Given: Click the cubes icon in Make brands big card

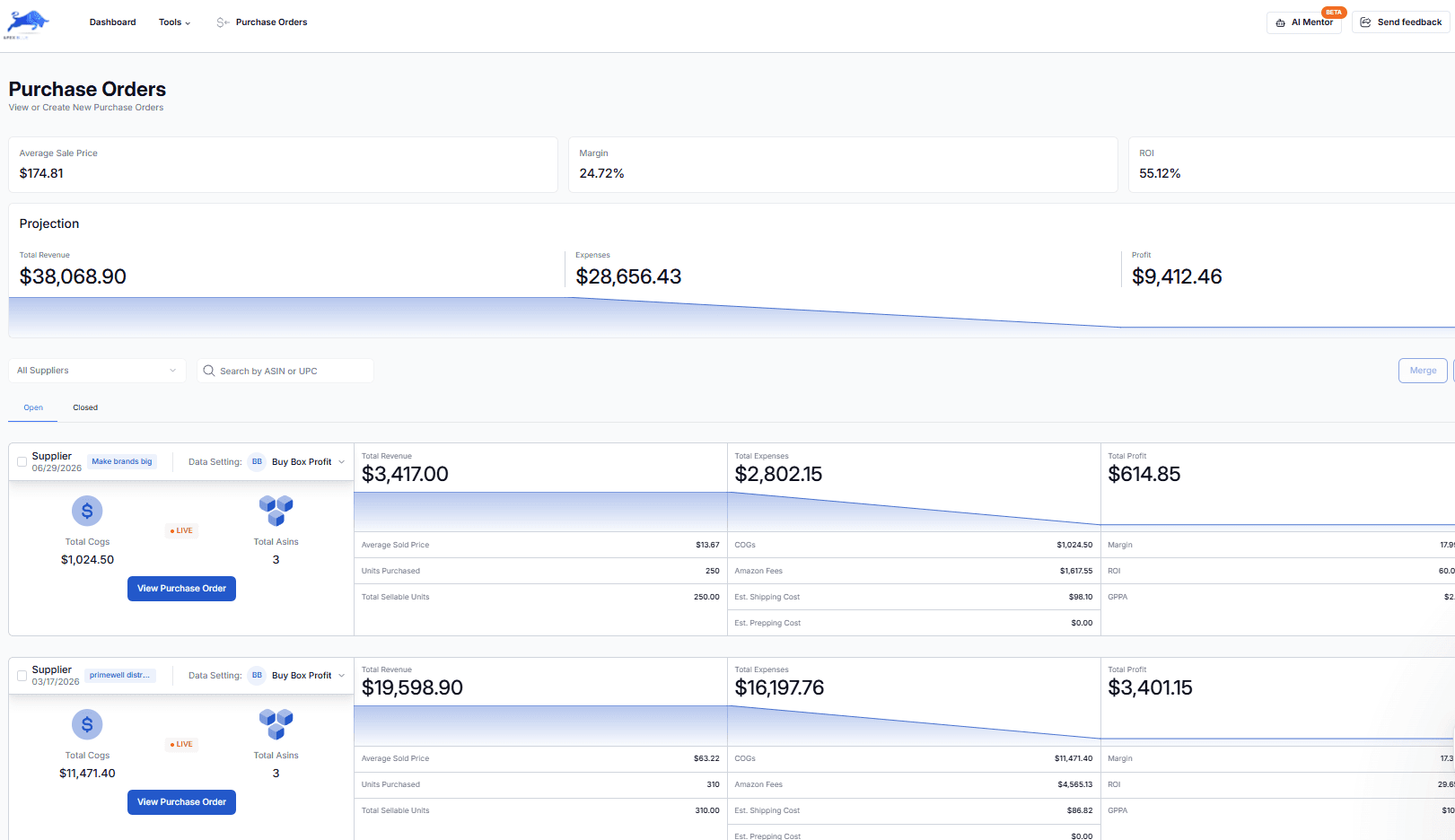Looking at the screenshot, I should pyautogui.click(x=276, y=510).
